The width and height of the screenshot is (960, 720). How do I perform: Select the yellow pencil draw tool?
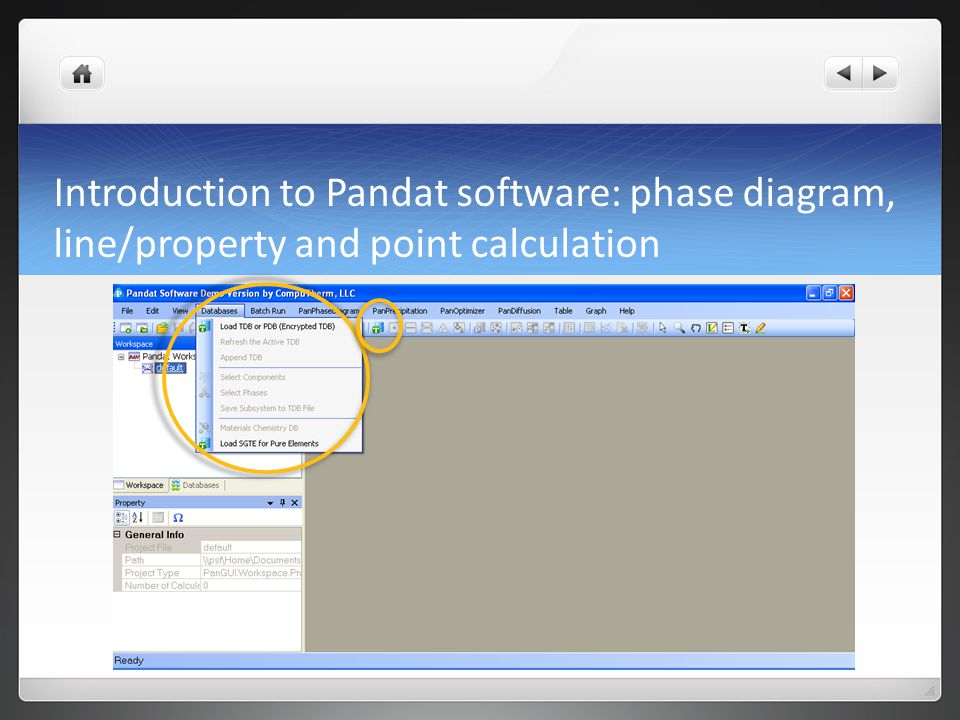click(x=760, y=328)
